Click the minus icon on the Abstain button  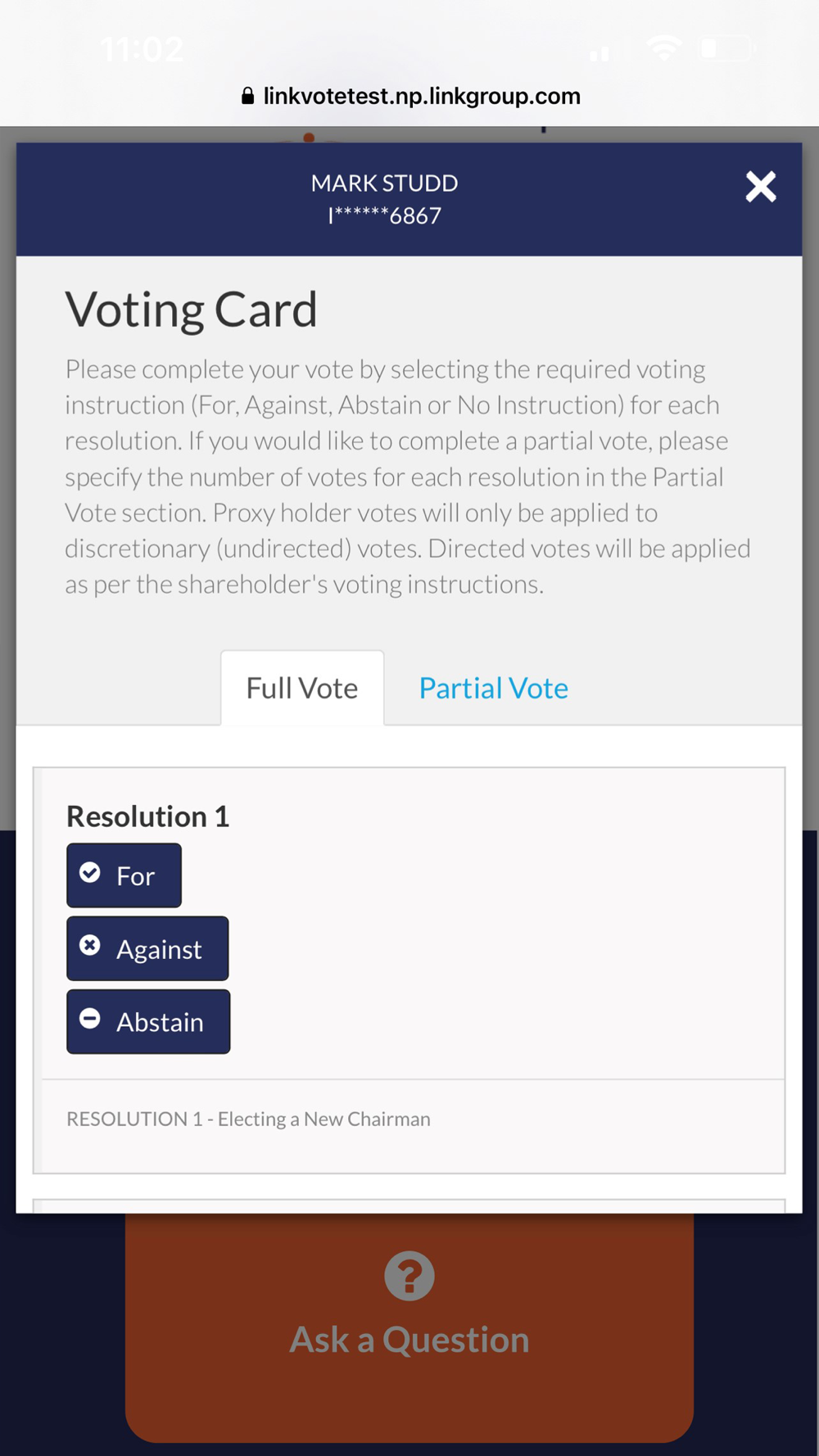pyautogui.click(x=90, y=1019)
